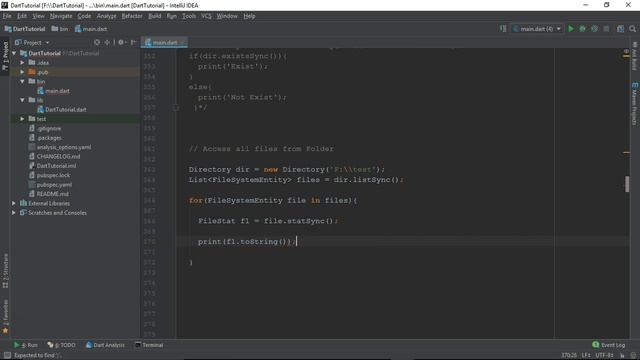Select README.md in tree
640x360 pixels.
(x=49, y=194)
